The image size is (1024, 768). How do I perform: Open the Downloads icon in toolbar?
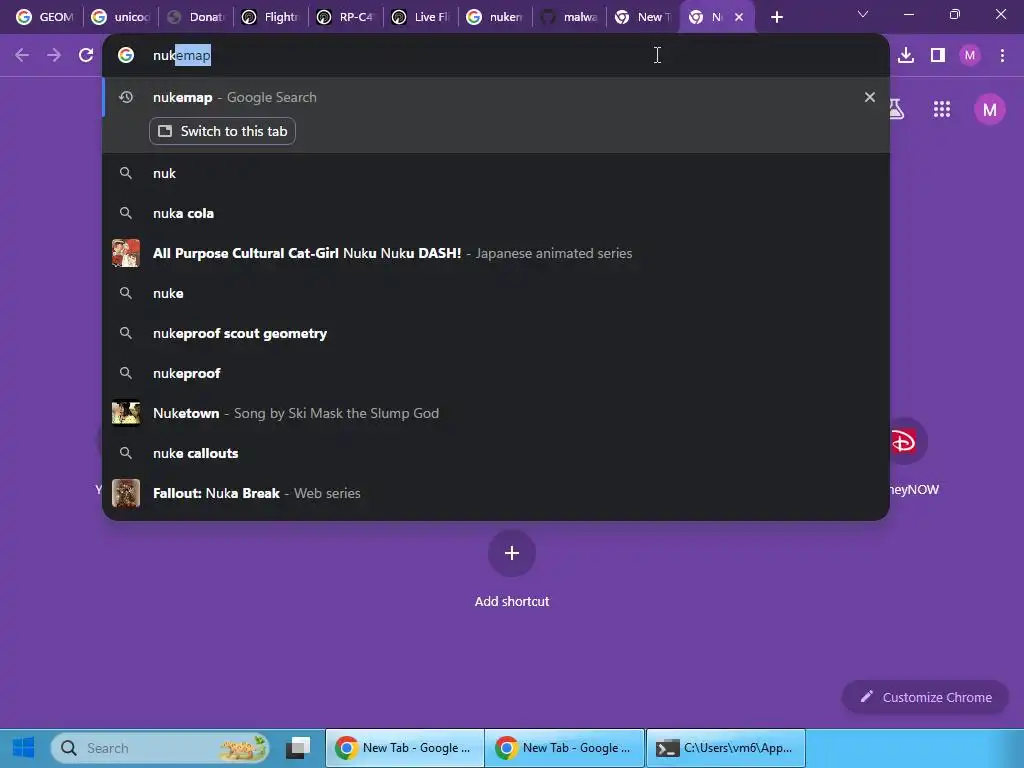[906, 56]
